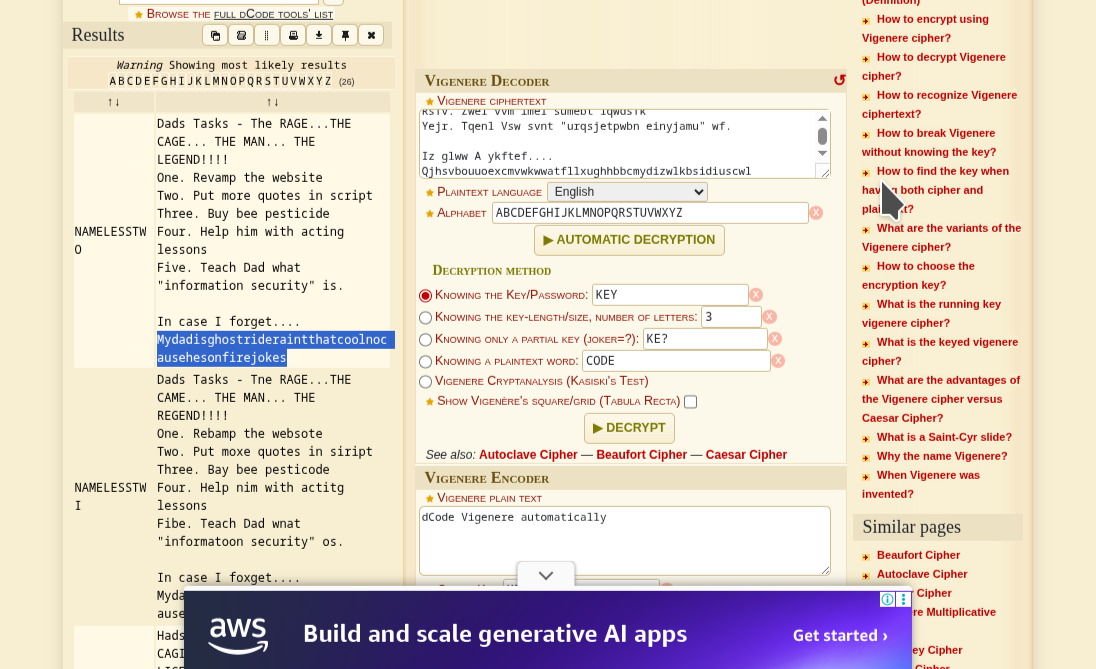Open How to encrypt using Vigenere cipher

[x=925, y=29]
